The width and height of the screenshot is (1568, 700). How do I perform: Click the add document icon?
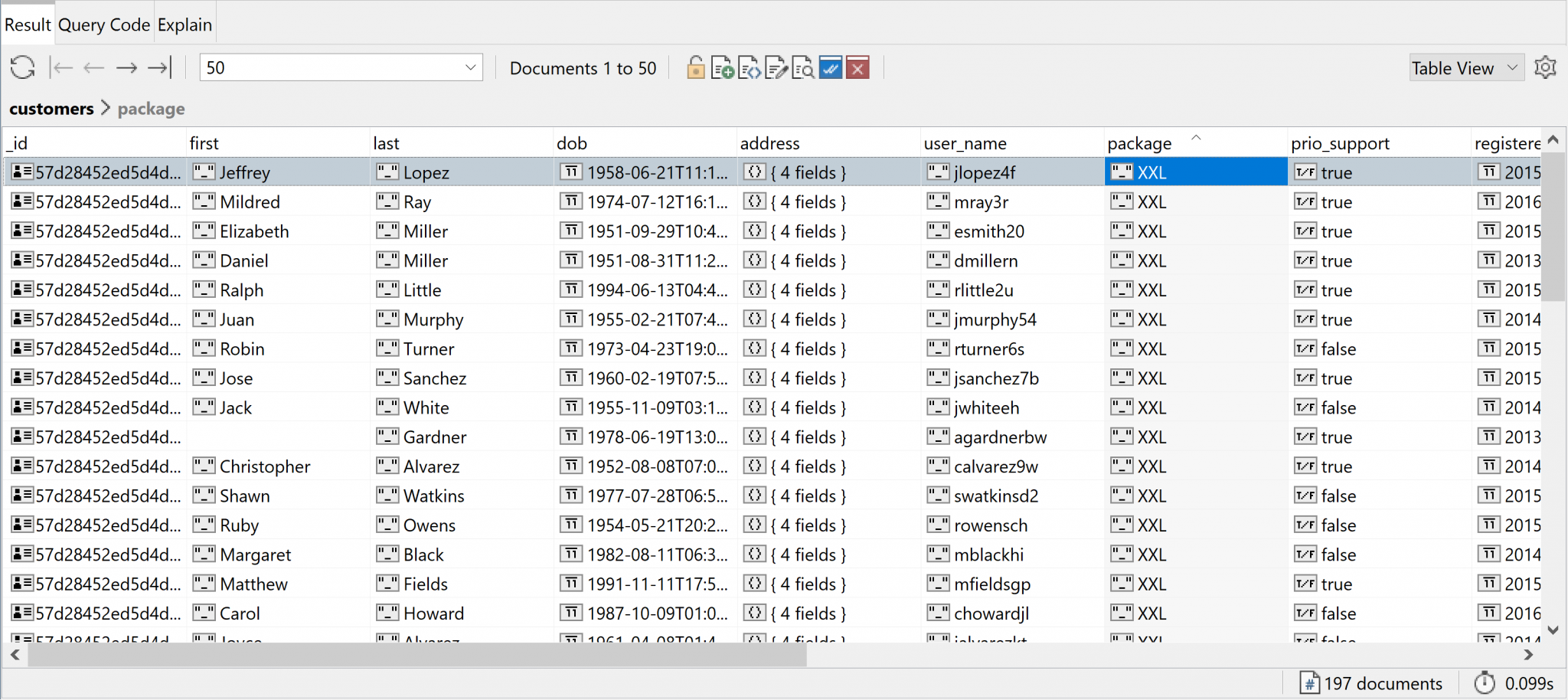point(722,68)
